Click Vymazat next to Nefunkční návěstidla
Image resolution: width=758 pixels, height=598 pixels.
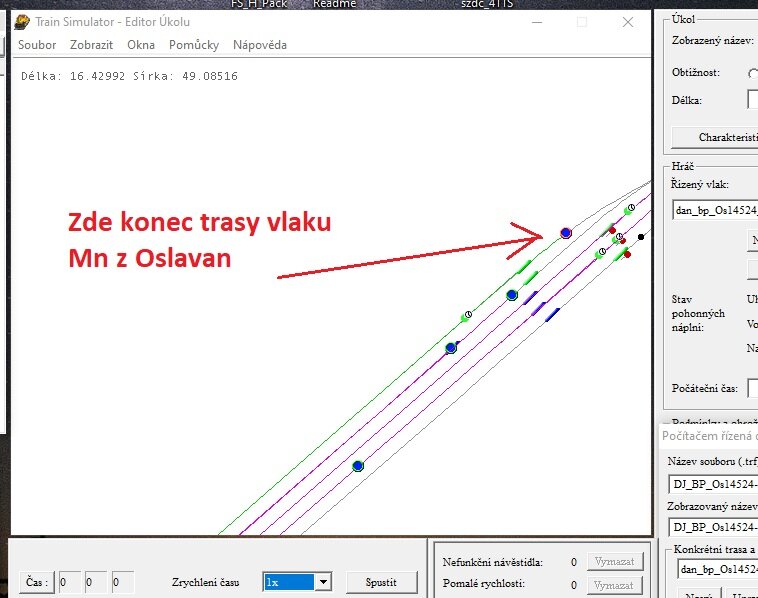point(614,562)
